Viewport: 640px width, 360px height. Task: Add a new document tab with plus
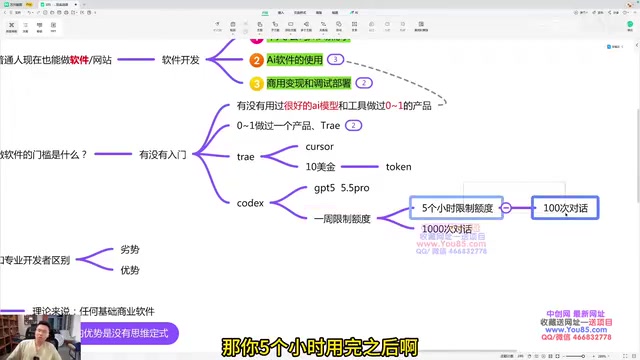tap(84, 4)
